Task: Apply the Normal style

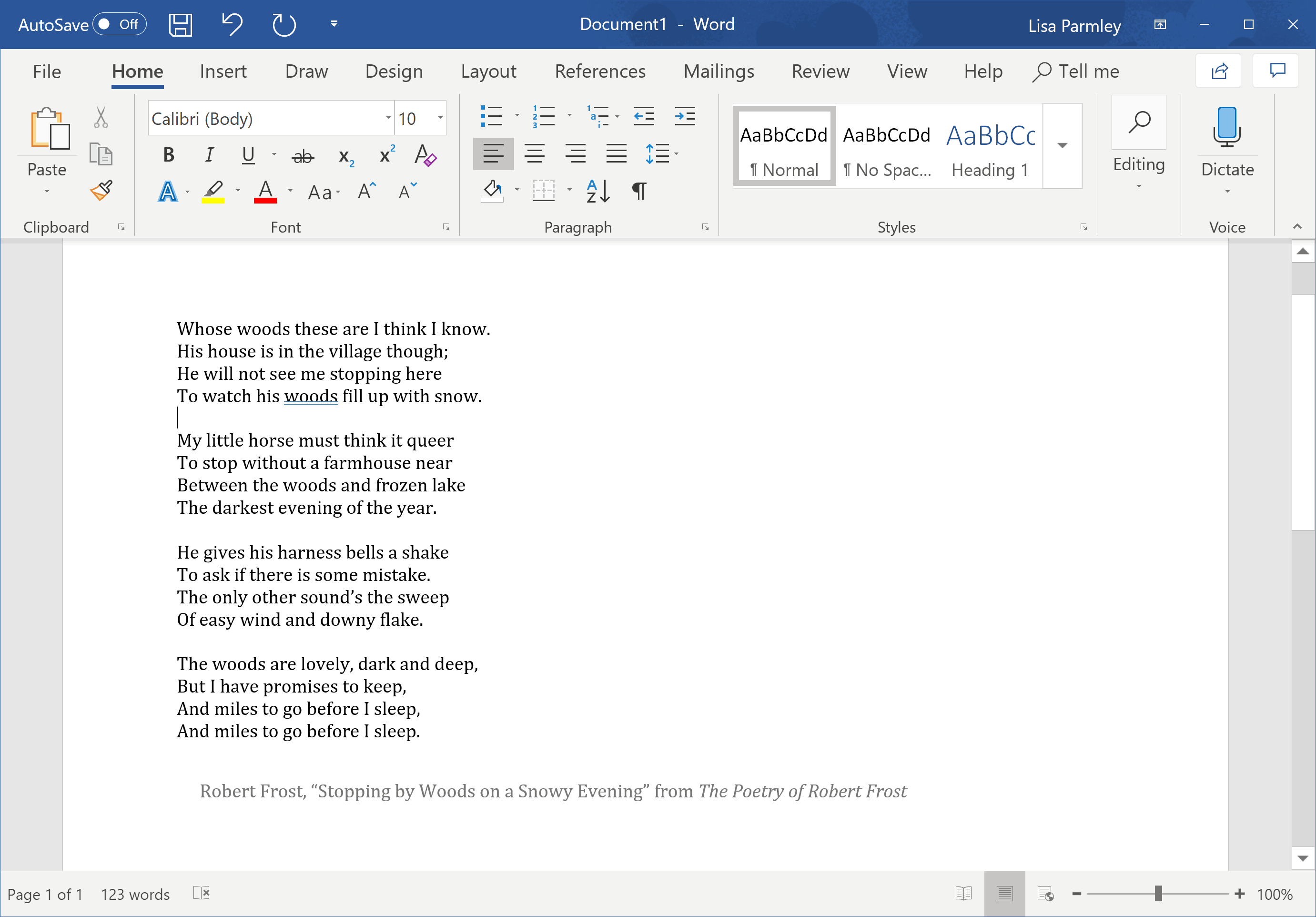Action: (783, 146)
